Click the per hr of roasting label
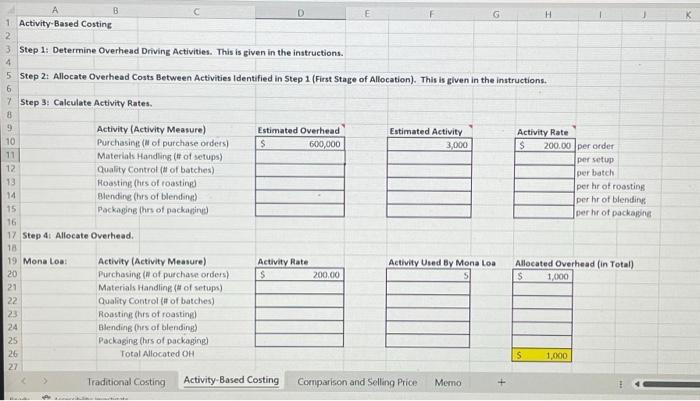This screenshot has height=401, width=700. [611, 186]
